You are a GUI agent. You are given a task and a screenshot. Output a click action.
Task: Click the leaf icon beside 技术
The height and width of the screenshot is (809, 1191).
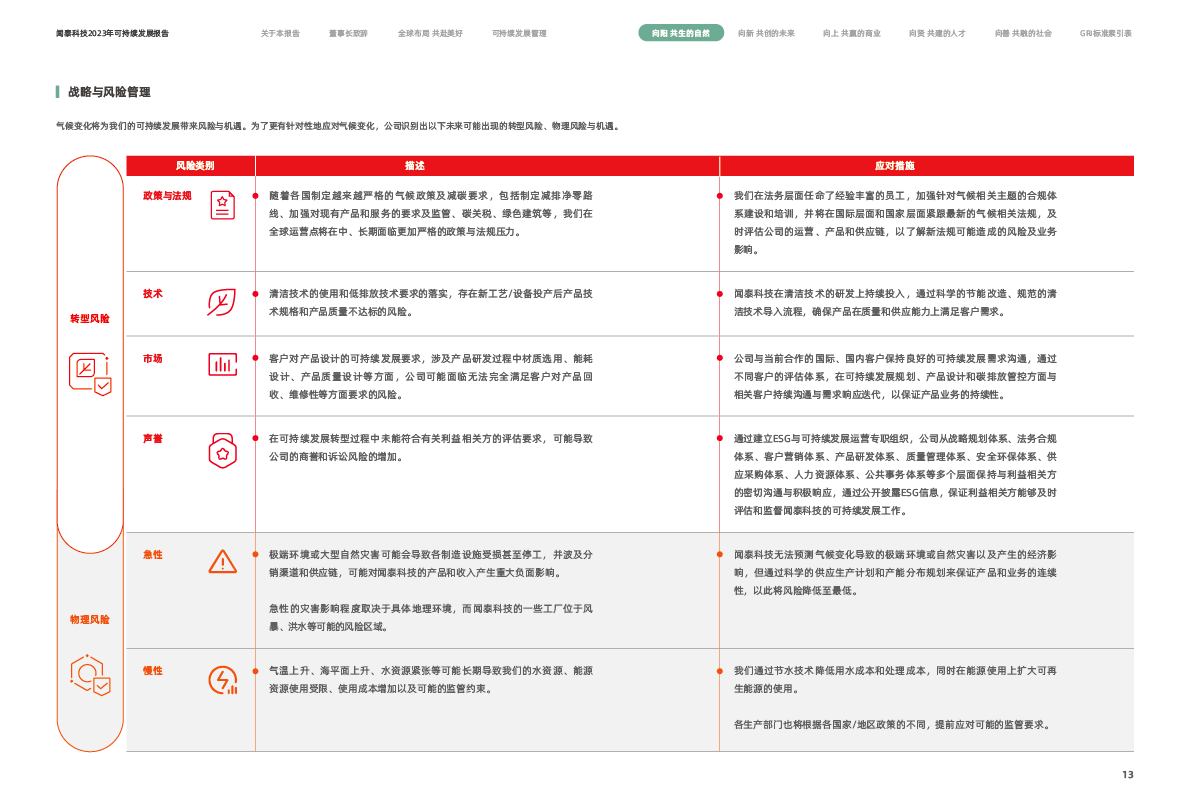click(x=222, y=301)
